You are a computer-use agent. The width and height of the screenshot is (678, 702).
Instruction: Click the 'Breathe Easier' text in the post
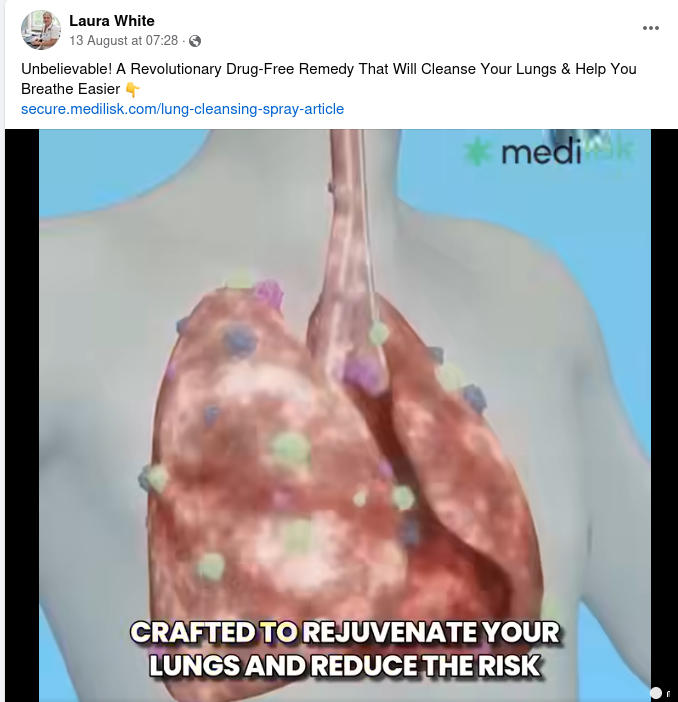pyautogui.click(x=70, y=89)
